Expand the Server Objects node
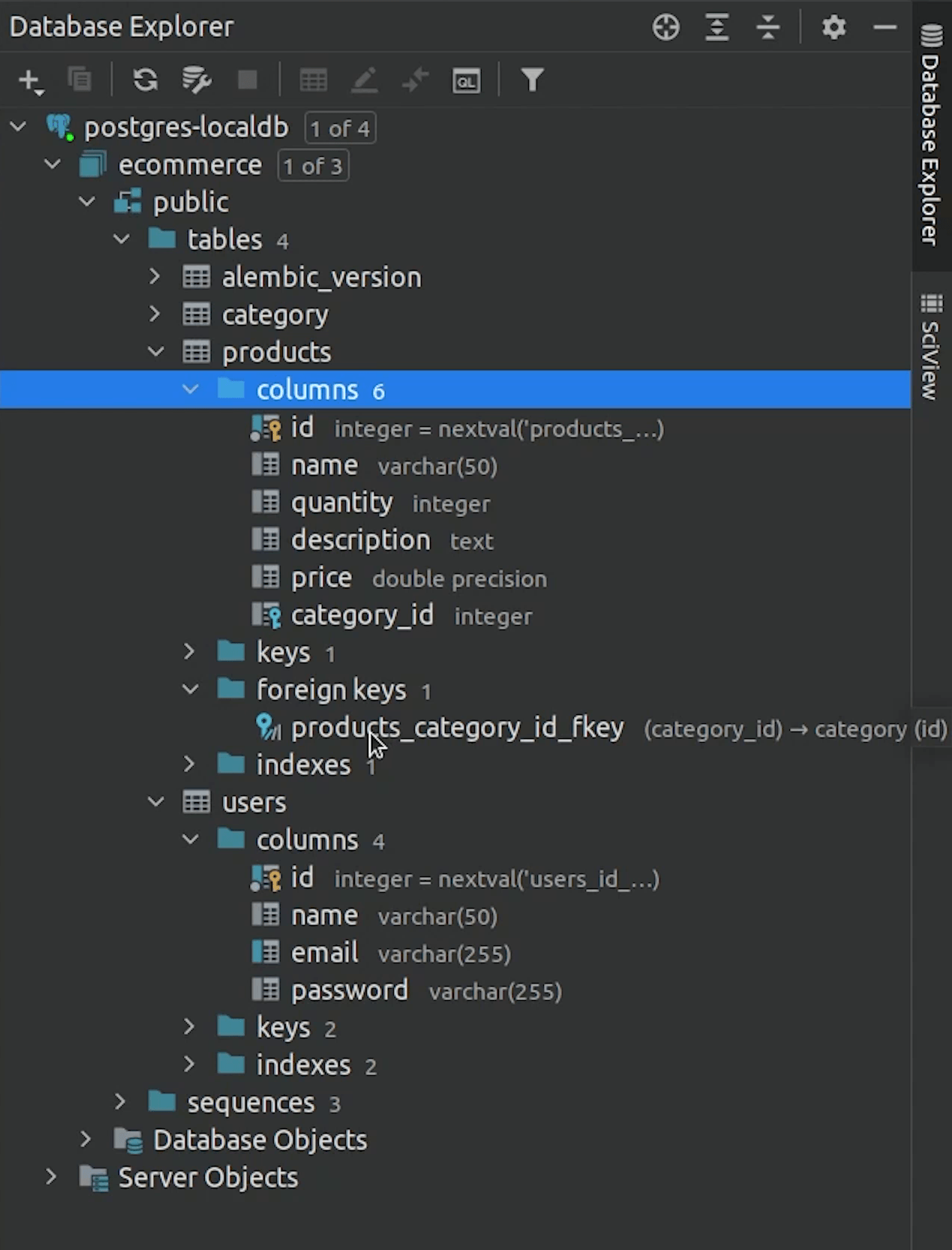Image resolution: width=952 pixels, height=1250 pixels. (x=51, y=1177)
